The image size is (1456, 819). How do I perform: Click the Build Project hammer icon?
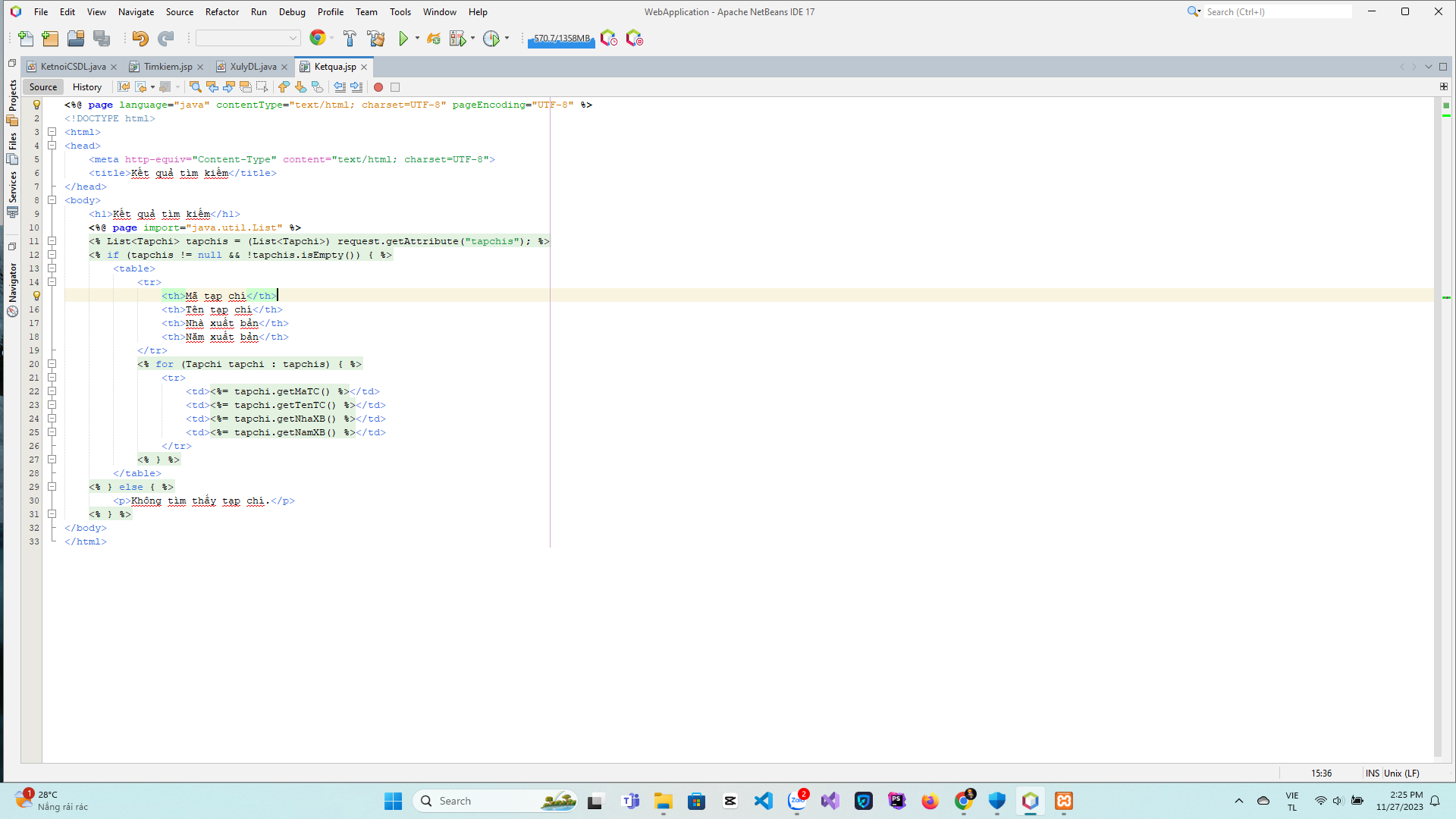350,39
